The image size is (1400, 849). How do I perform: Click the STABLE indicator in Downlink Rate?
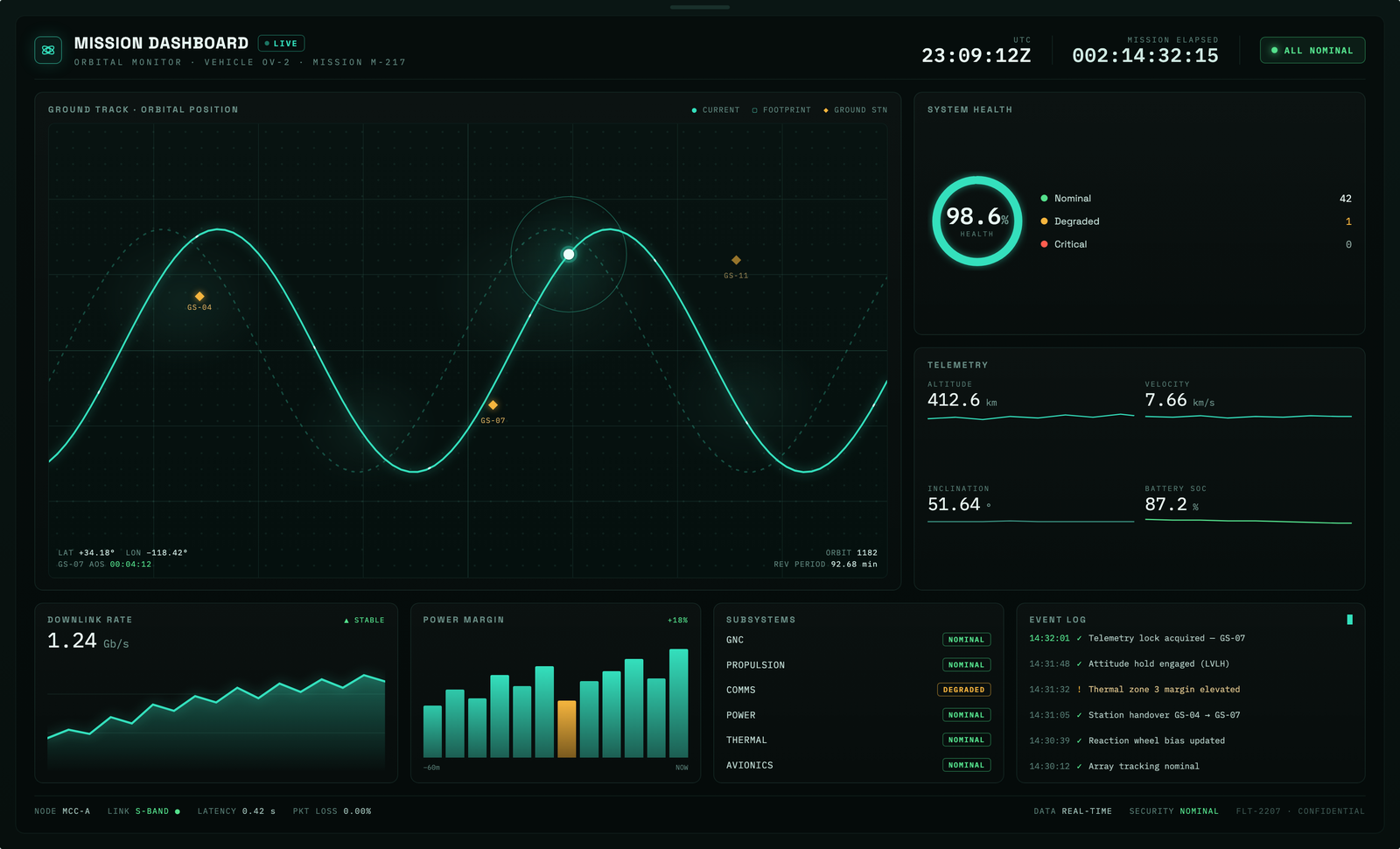tap(364, 621)
